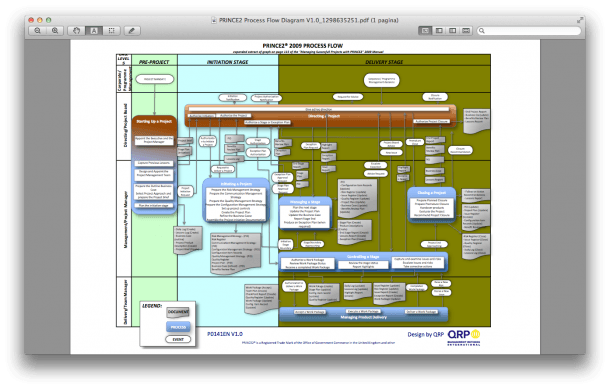610x389 pixels.
Task: Click the Delivery/Team Manager row label
Action: point(125,301)
